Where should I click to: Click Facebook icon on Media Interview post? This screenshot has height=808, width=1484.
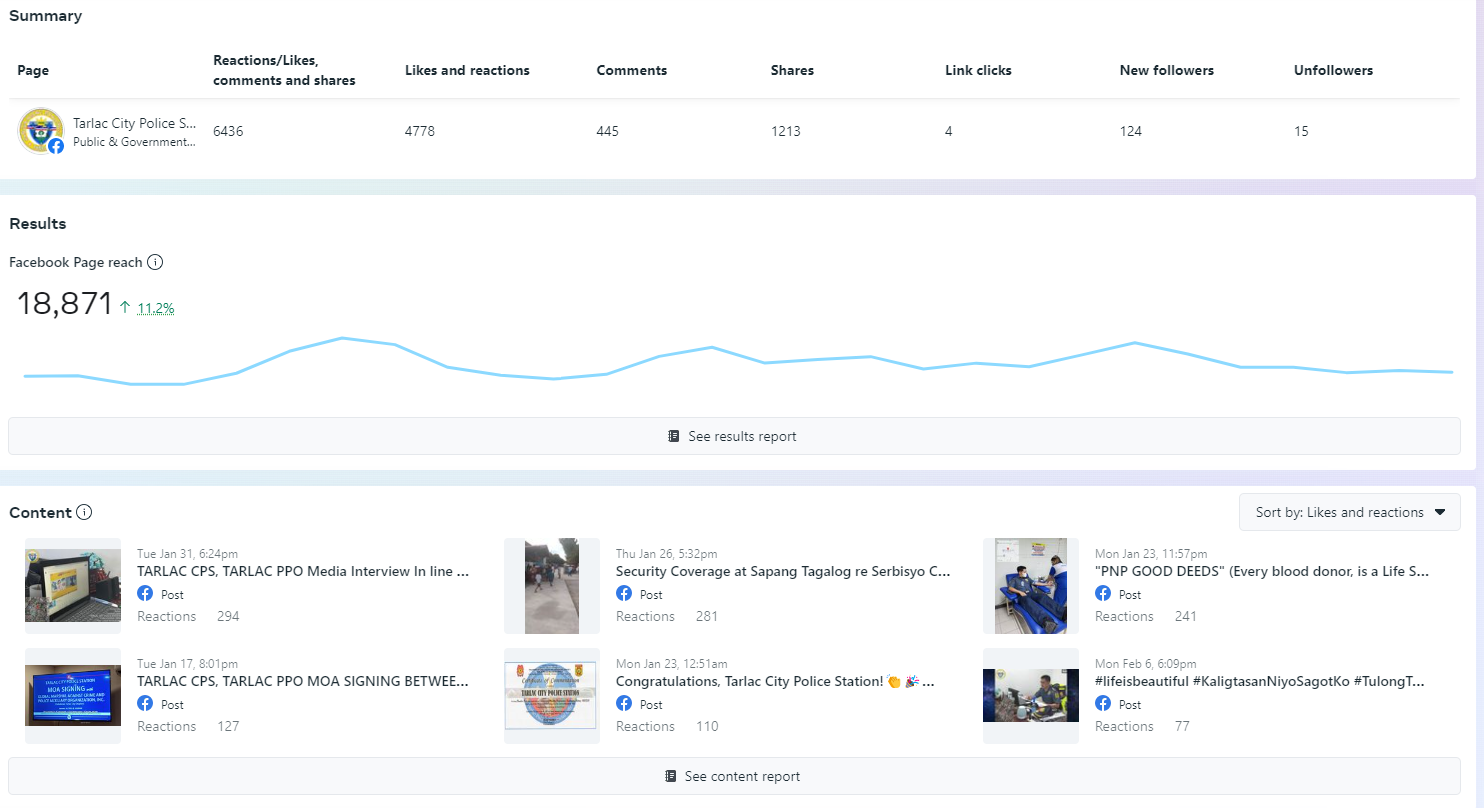pyautogui.click(x=145, y=593)
